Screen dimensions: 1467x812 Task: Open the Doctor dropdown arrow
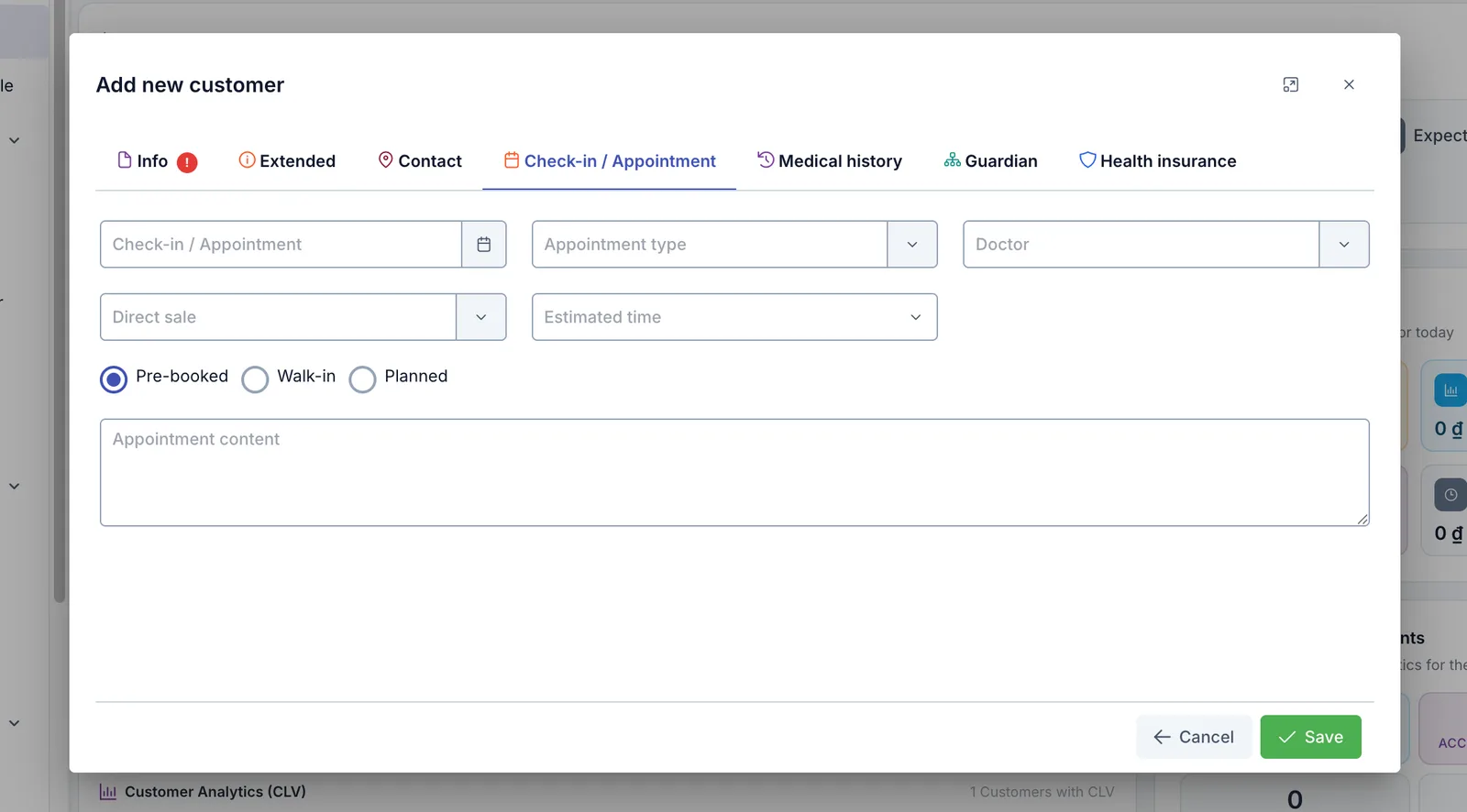1344,244
